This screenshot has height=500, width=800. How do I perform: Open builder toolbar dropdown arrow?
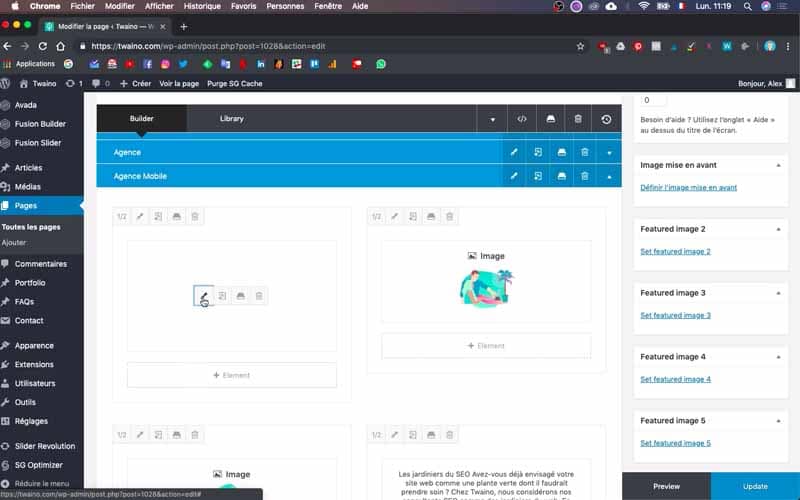[x=492, y=119]
